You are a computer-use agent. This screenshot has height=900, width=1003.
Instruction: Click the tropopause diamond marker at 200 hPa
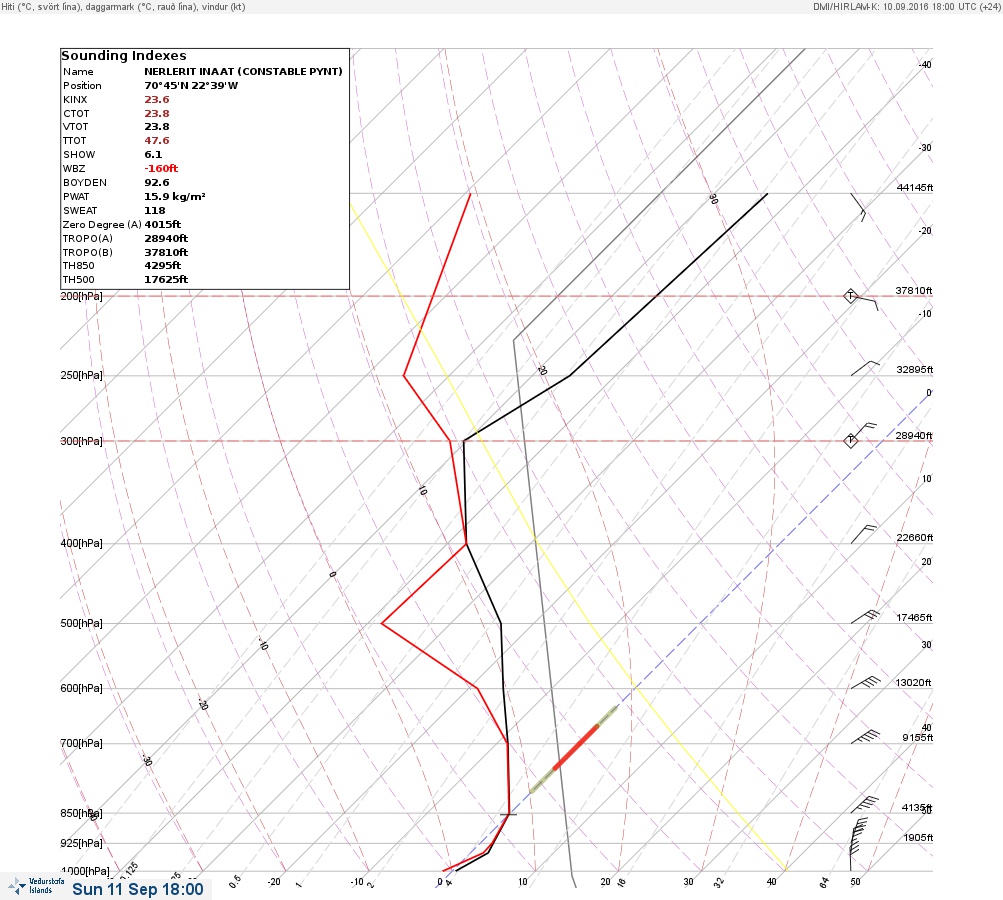(x=850, y=296)
